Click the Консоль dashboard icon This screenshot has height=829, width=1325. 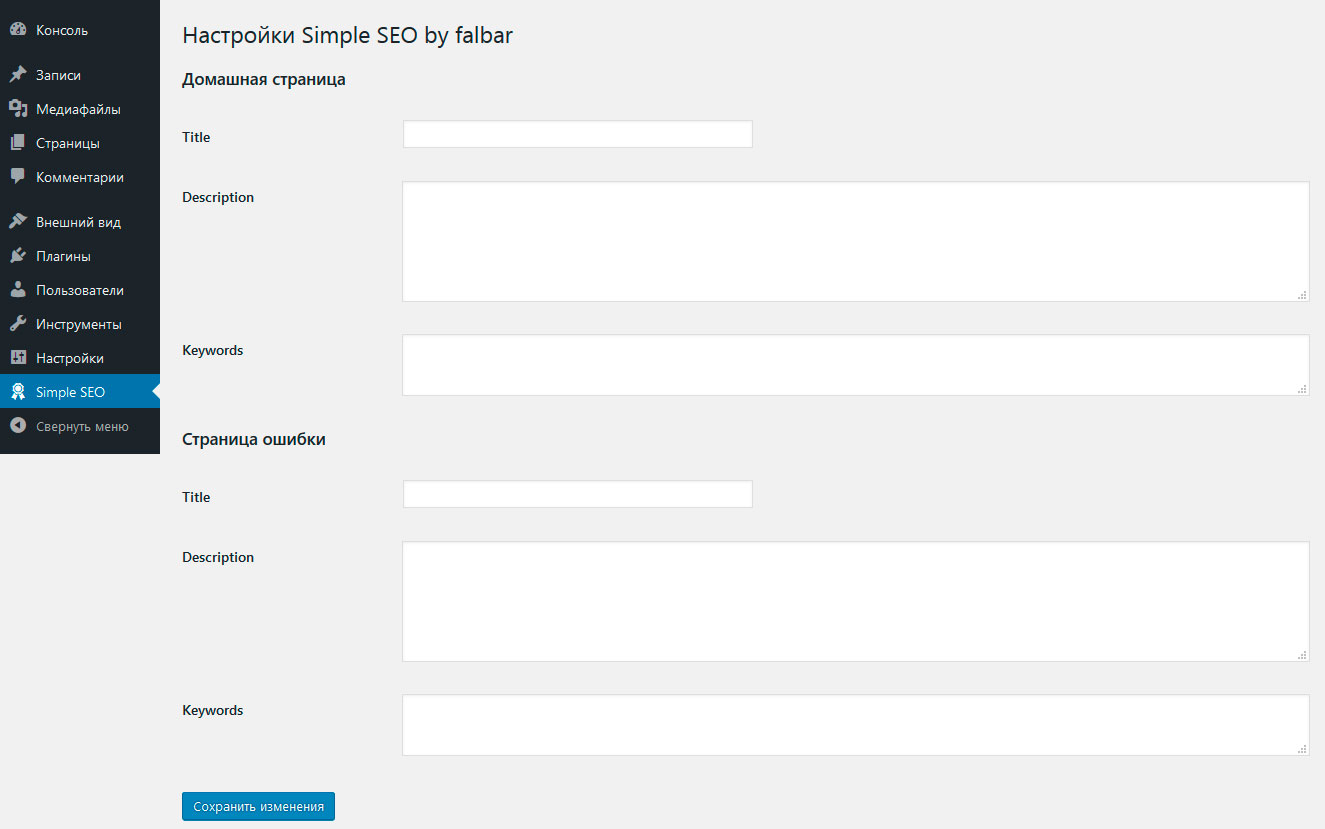pyautogui.click(x=18, y=30)
